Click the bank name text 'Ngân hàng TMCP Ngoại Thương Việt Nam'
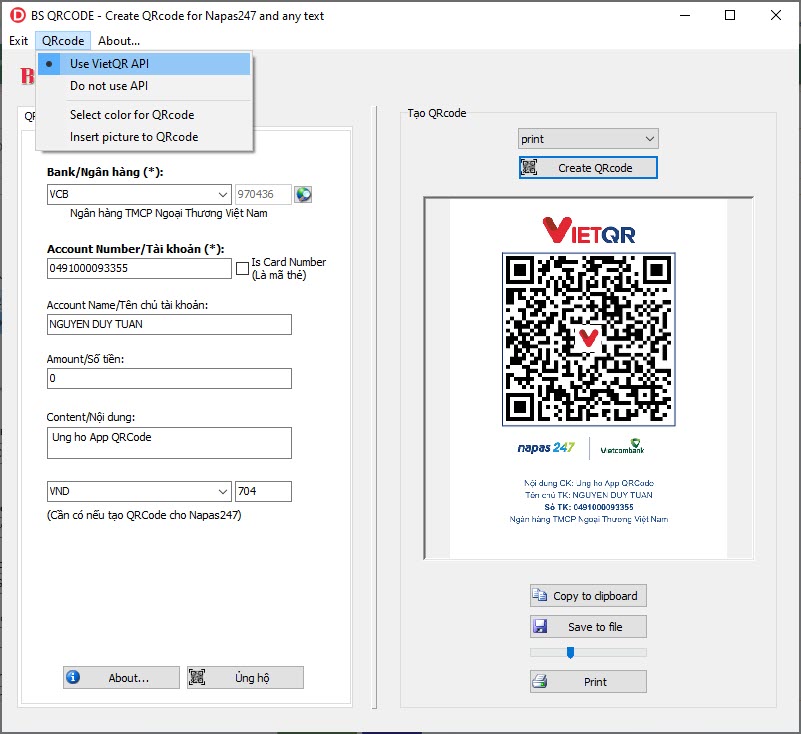This screenshot has height=734, width=801. 169,213
